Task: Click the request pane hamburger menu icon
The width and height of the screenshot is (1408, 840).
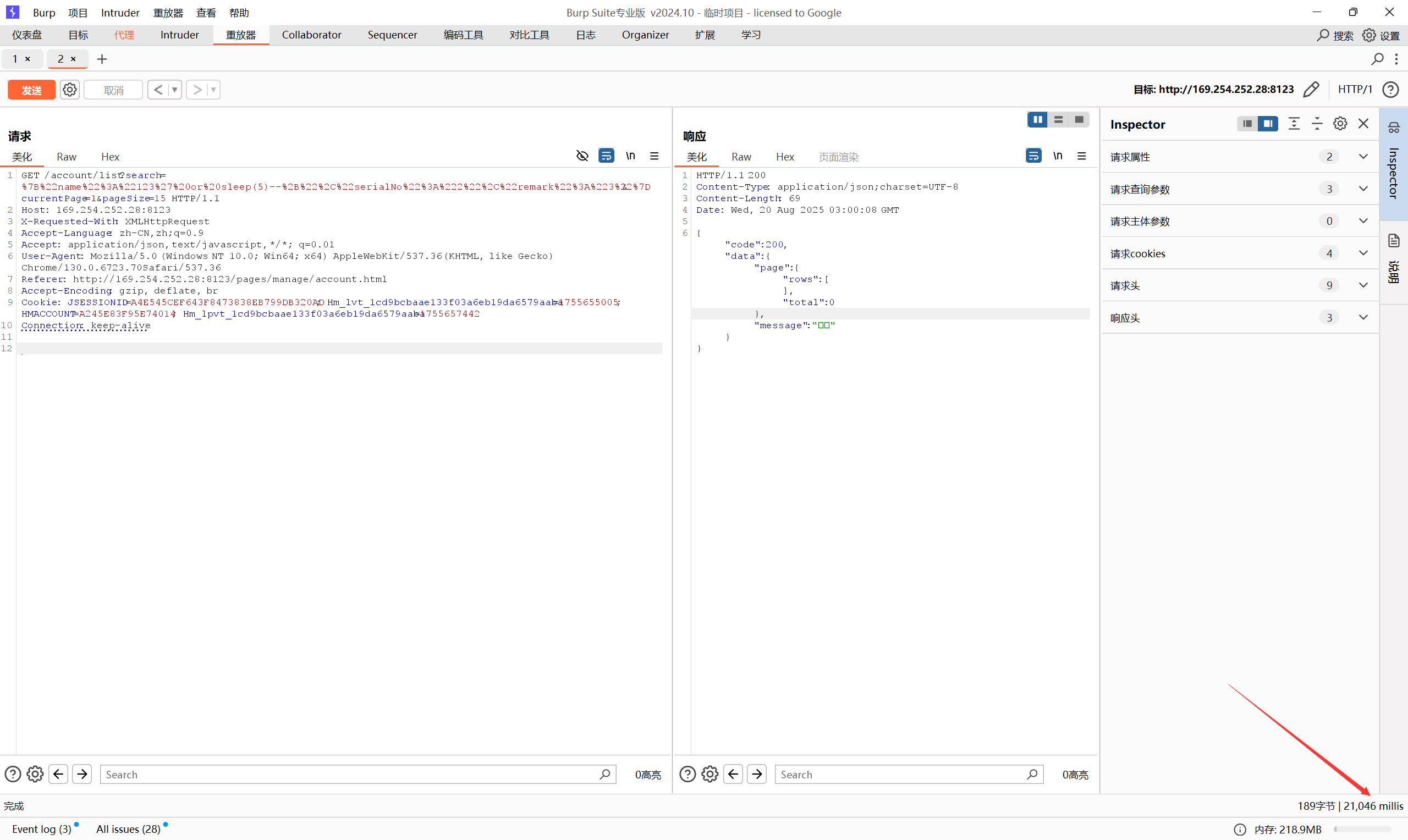Action: tap(654, 156)
